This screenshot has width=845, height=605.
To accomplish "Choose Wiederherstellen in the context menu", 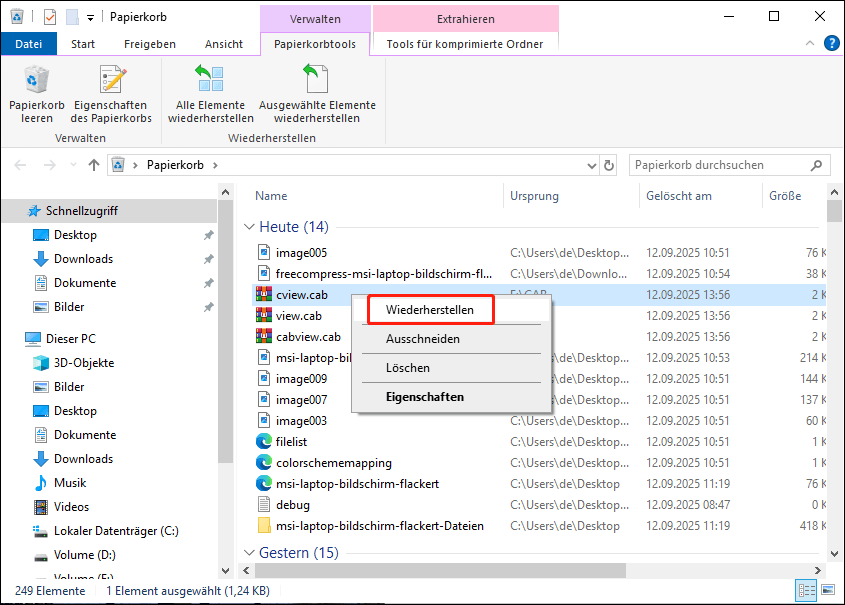I will click(x=452, y=310).
